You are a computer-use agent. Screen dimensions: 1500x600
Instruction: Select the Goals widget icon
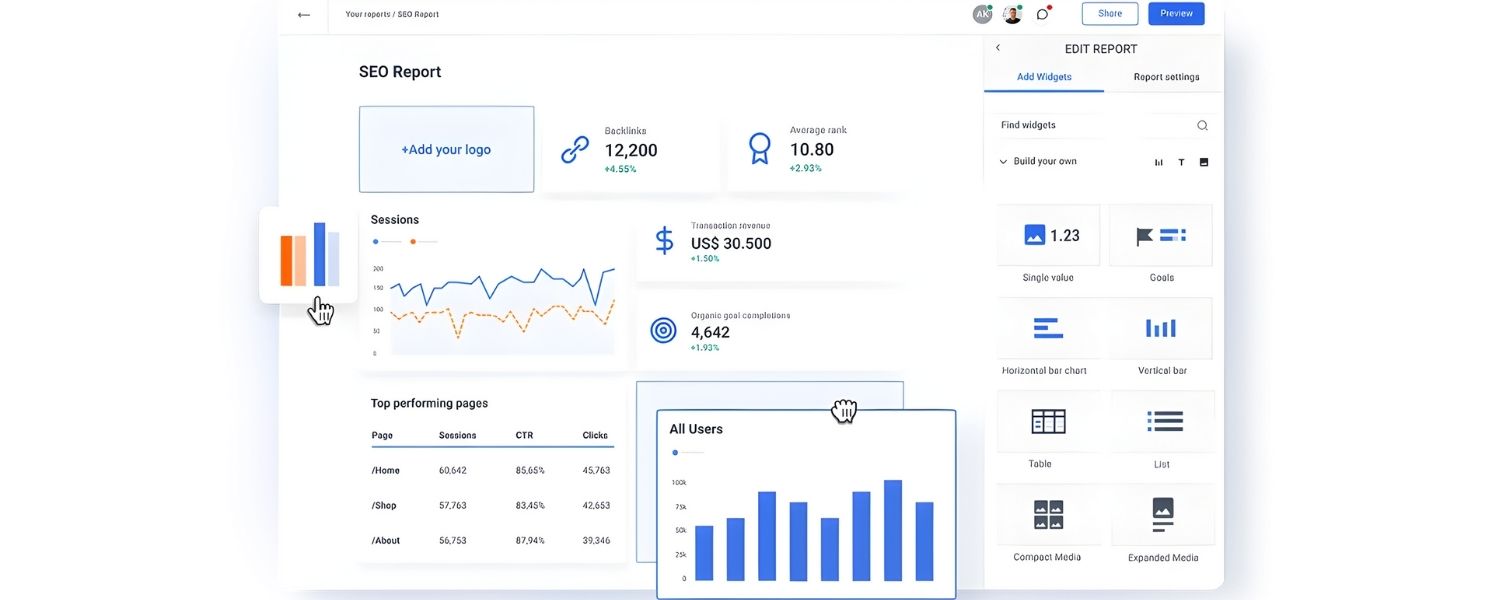(1160, 234)
